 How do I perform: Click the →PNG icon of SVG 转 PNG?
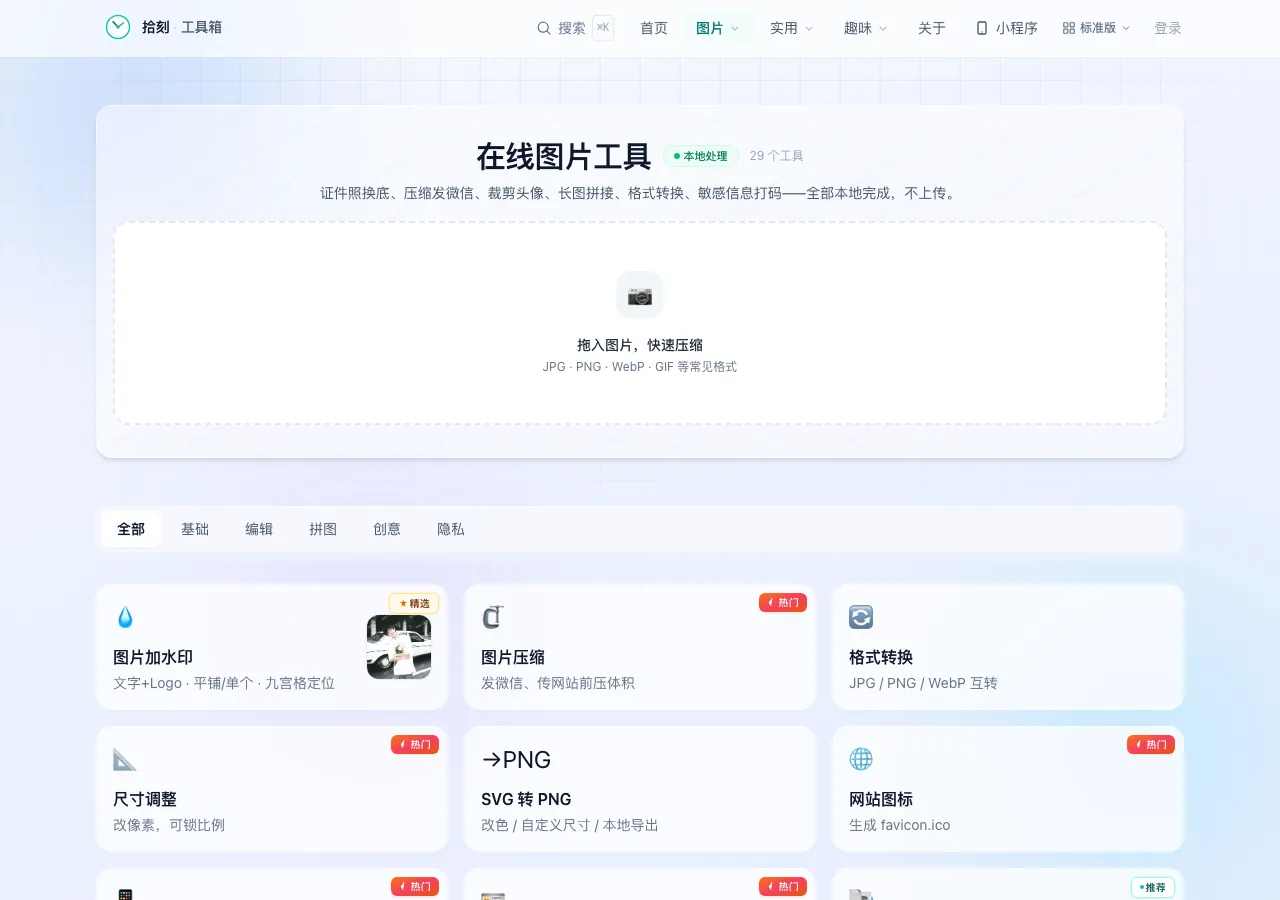pyautogui.click(x=516, y=759)
